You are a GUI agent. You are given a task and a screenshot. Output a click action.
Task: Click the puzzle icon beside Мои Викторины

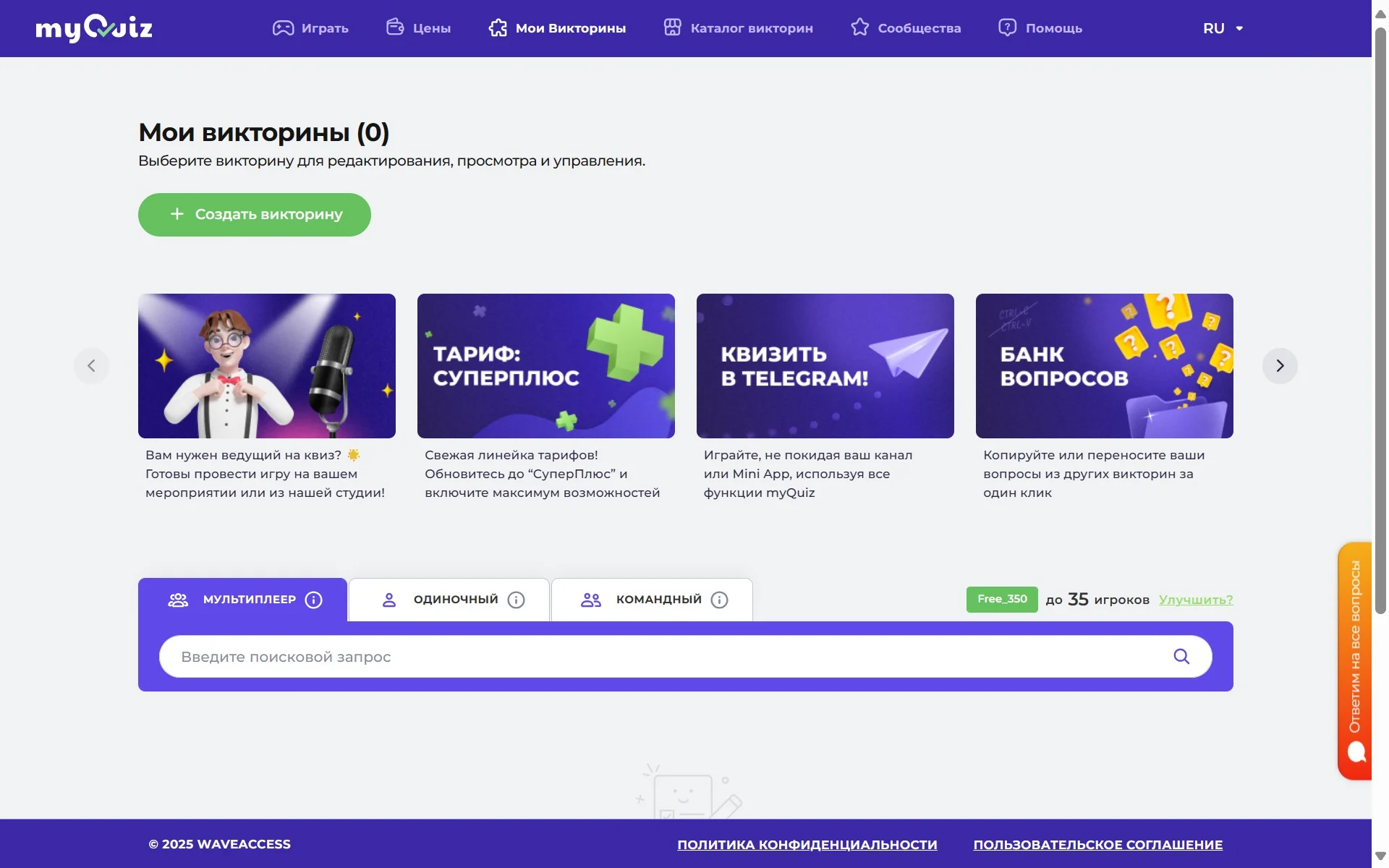[498, 27]
